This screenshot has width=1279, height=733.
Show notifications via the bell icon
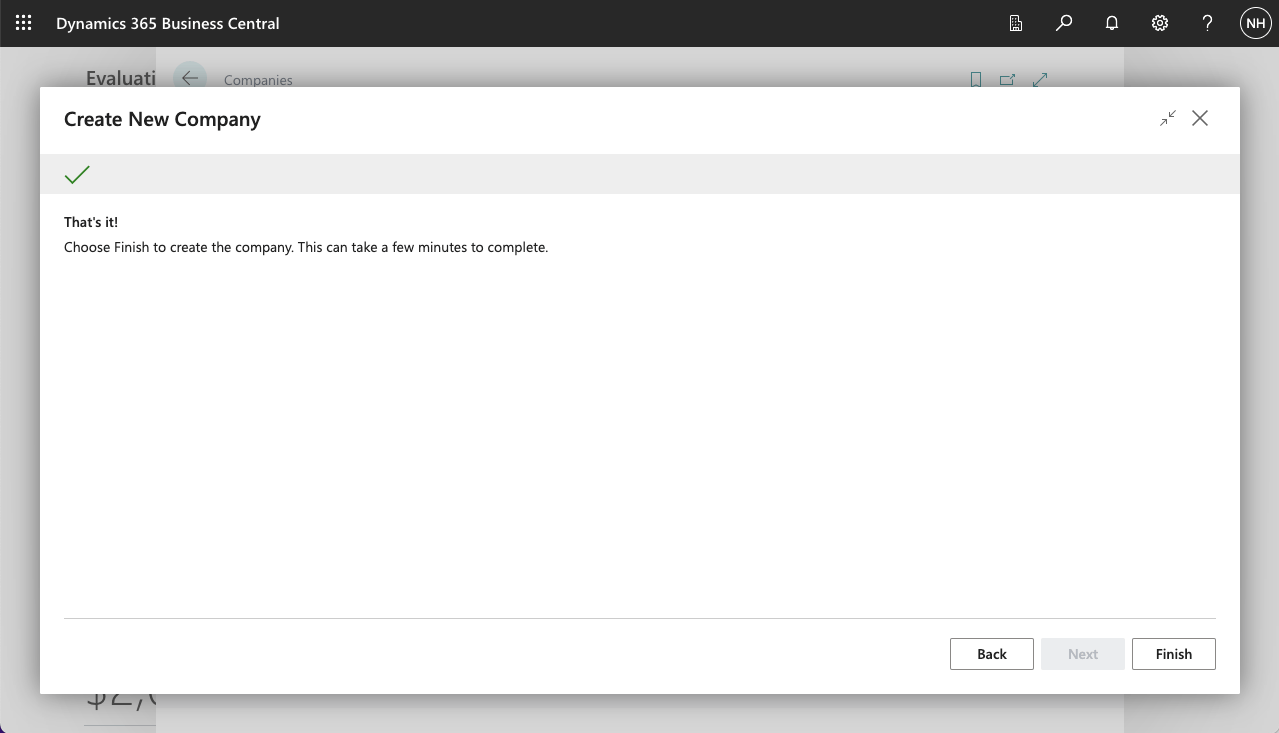[1112, 23]
